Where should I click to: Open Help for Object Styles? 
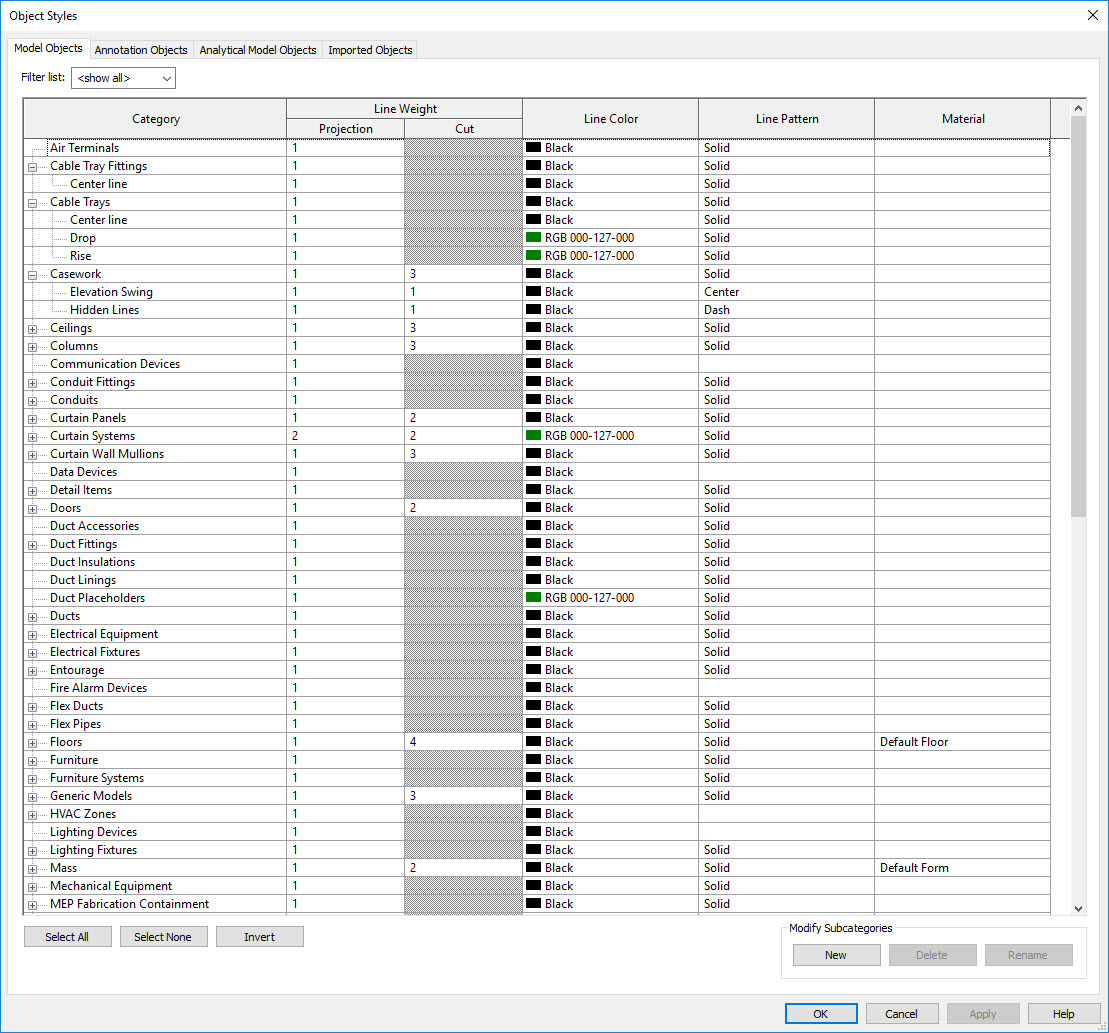pyautogui.click(x=1063, y=1013)
